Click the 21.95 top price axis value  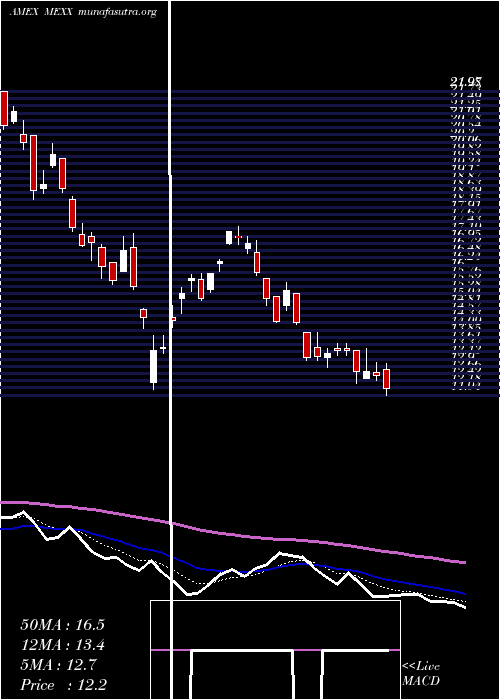click(x=465, y=82)
